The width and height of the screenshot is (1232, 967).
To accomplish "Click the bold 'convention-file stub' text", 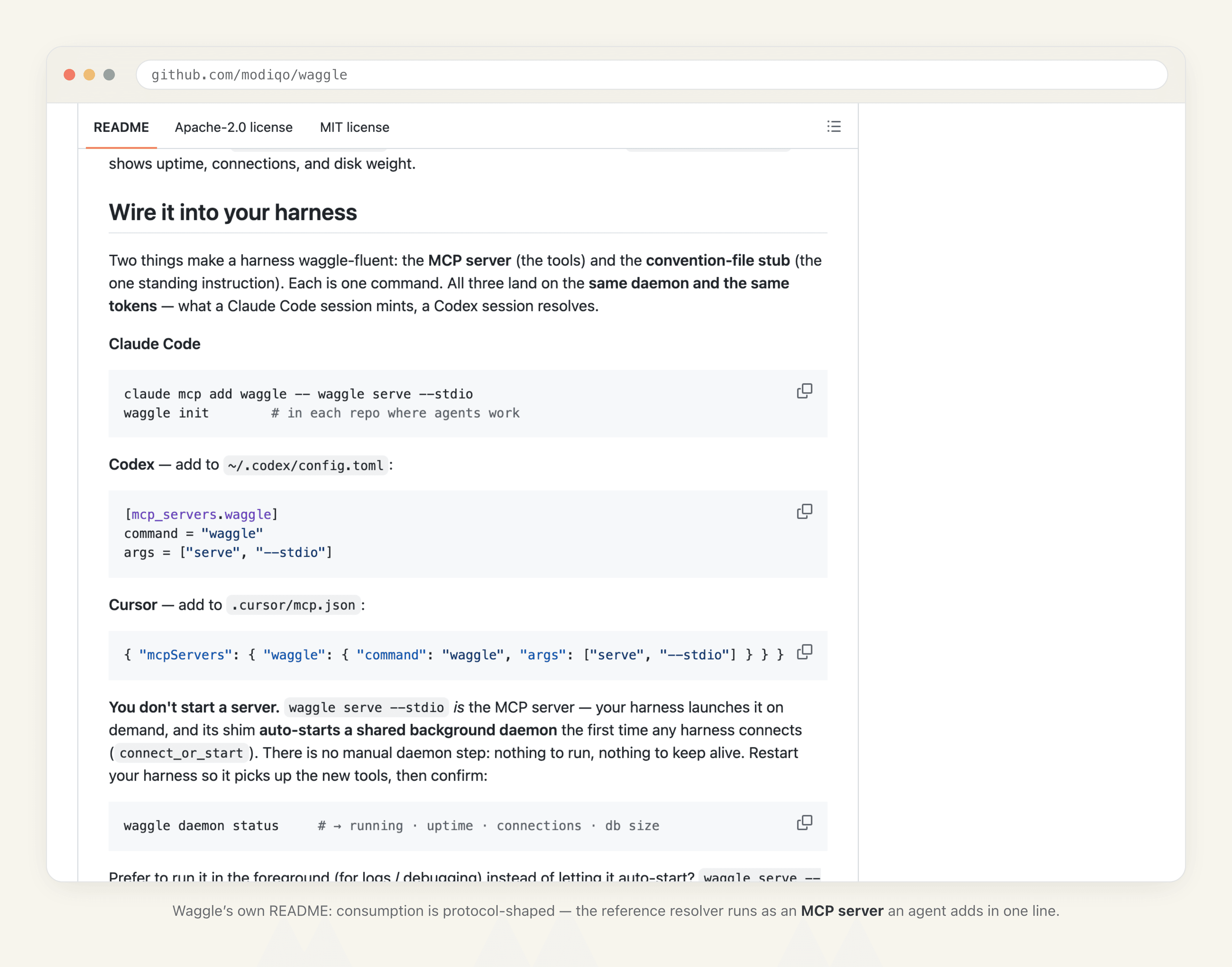I will point(718,260).
